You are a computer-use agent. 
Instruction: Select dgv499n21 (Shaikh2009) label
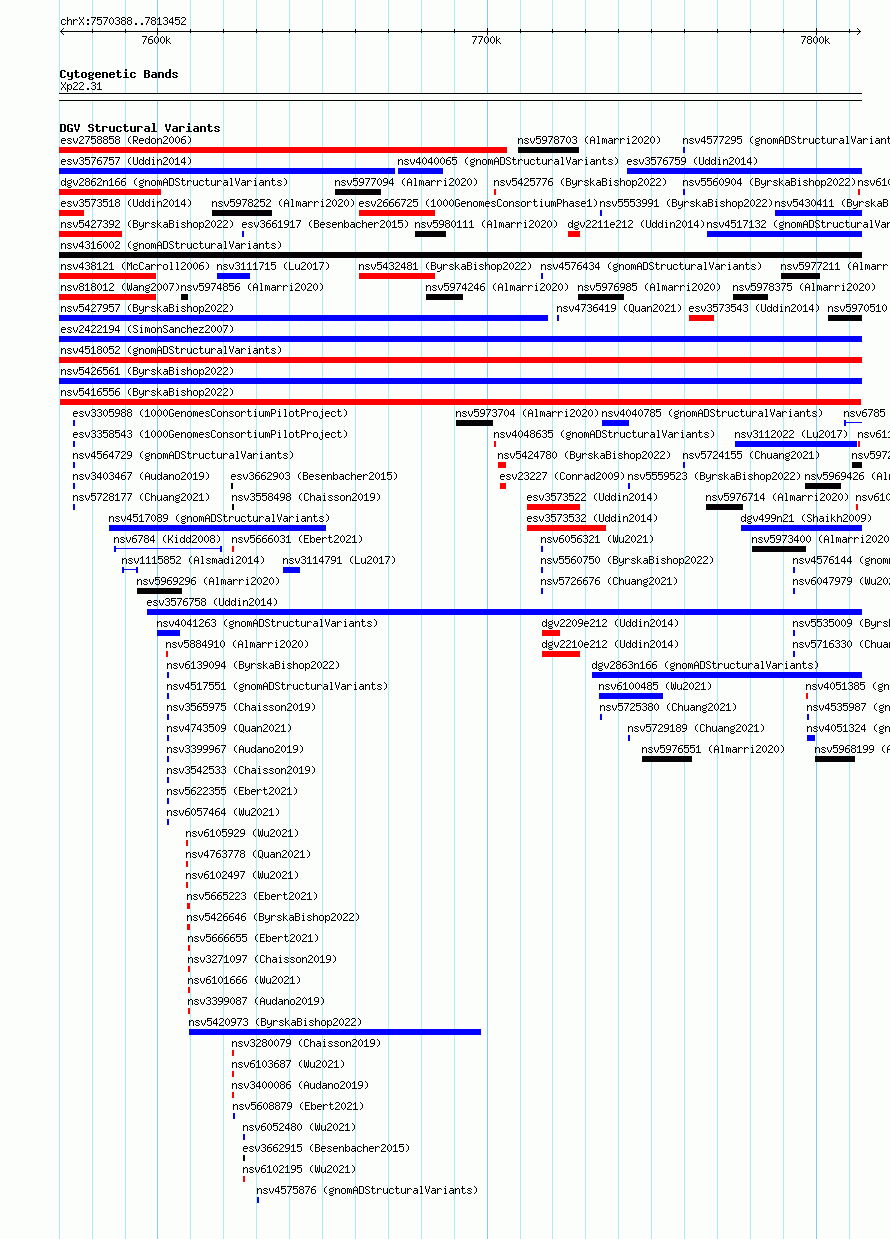click(806, 519)
